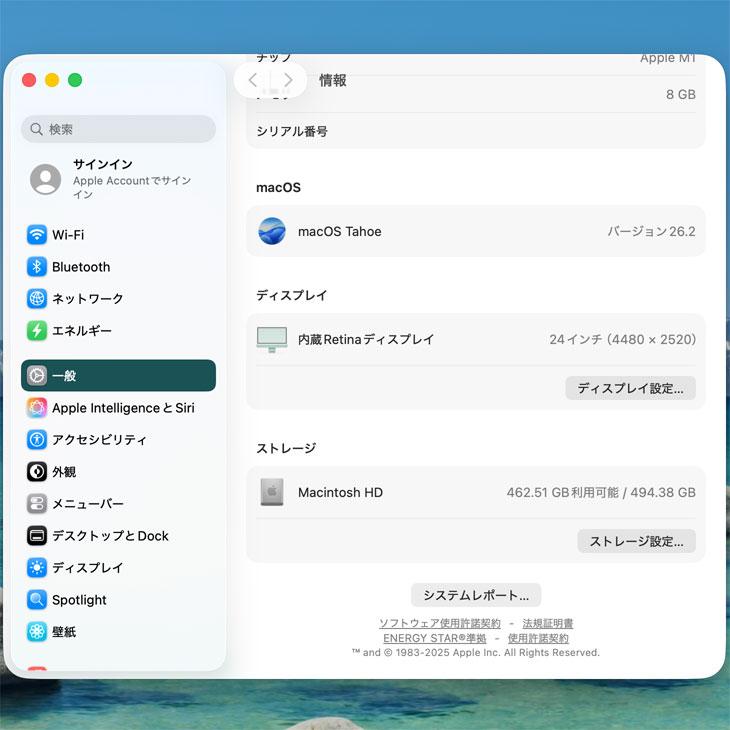Click the macOS Tahoe label
This screenshot has width=730, height=730.
pyautogui.click(x=339, y=231)
